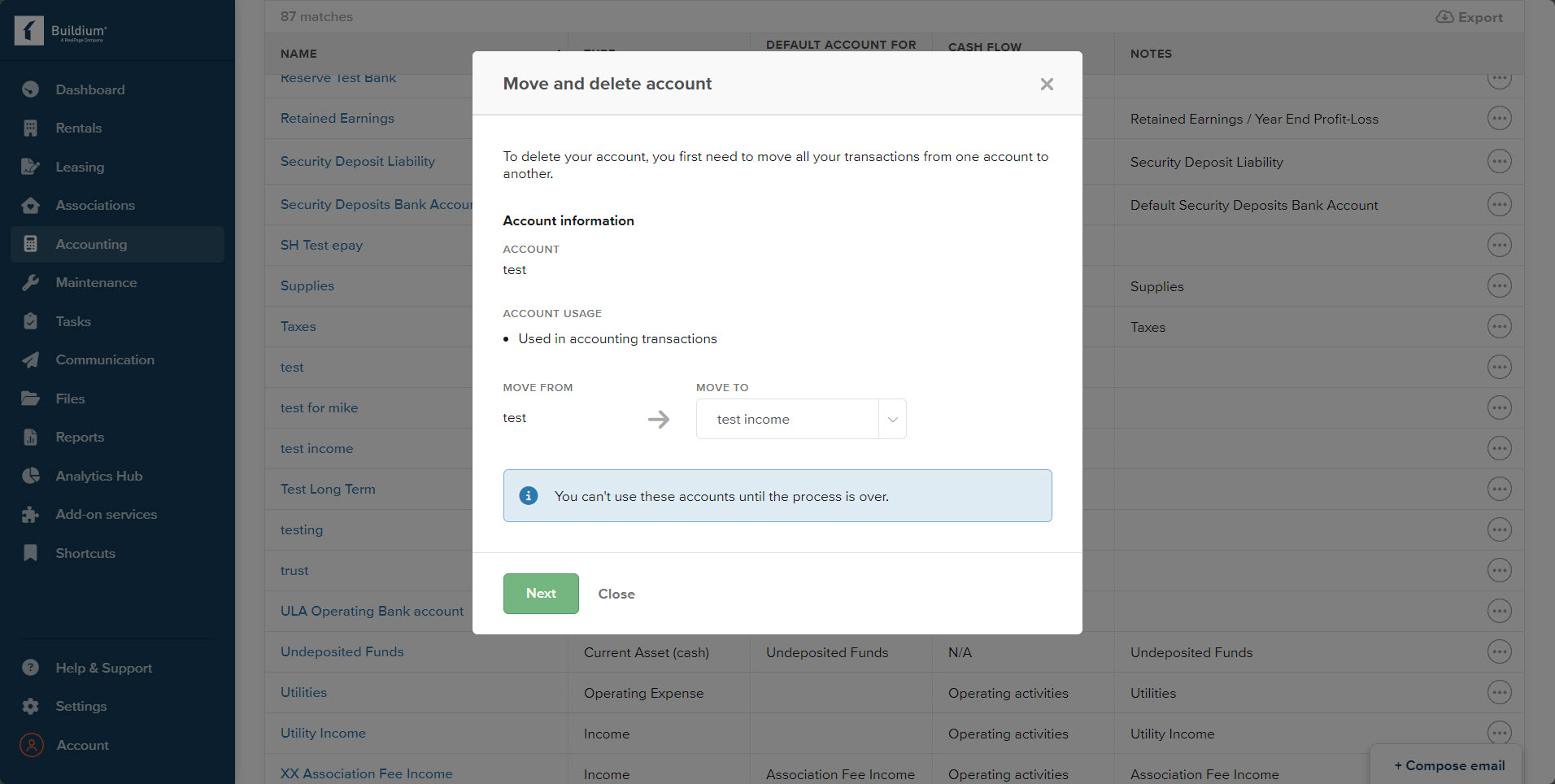Click the Rentals building icon
Screen dimensions: 1555x784
tap(31, 128)
